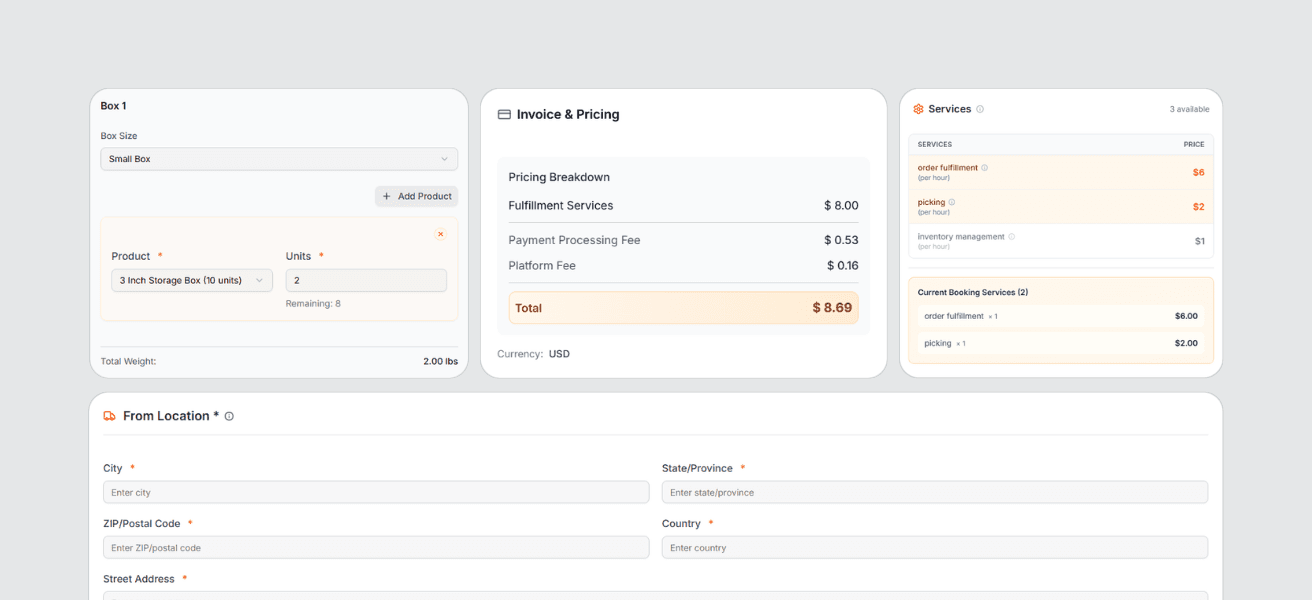Click the info icon next to order fulfillment
Screen dimensions: 1312x600
point(984,168)
